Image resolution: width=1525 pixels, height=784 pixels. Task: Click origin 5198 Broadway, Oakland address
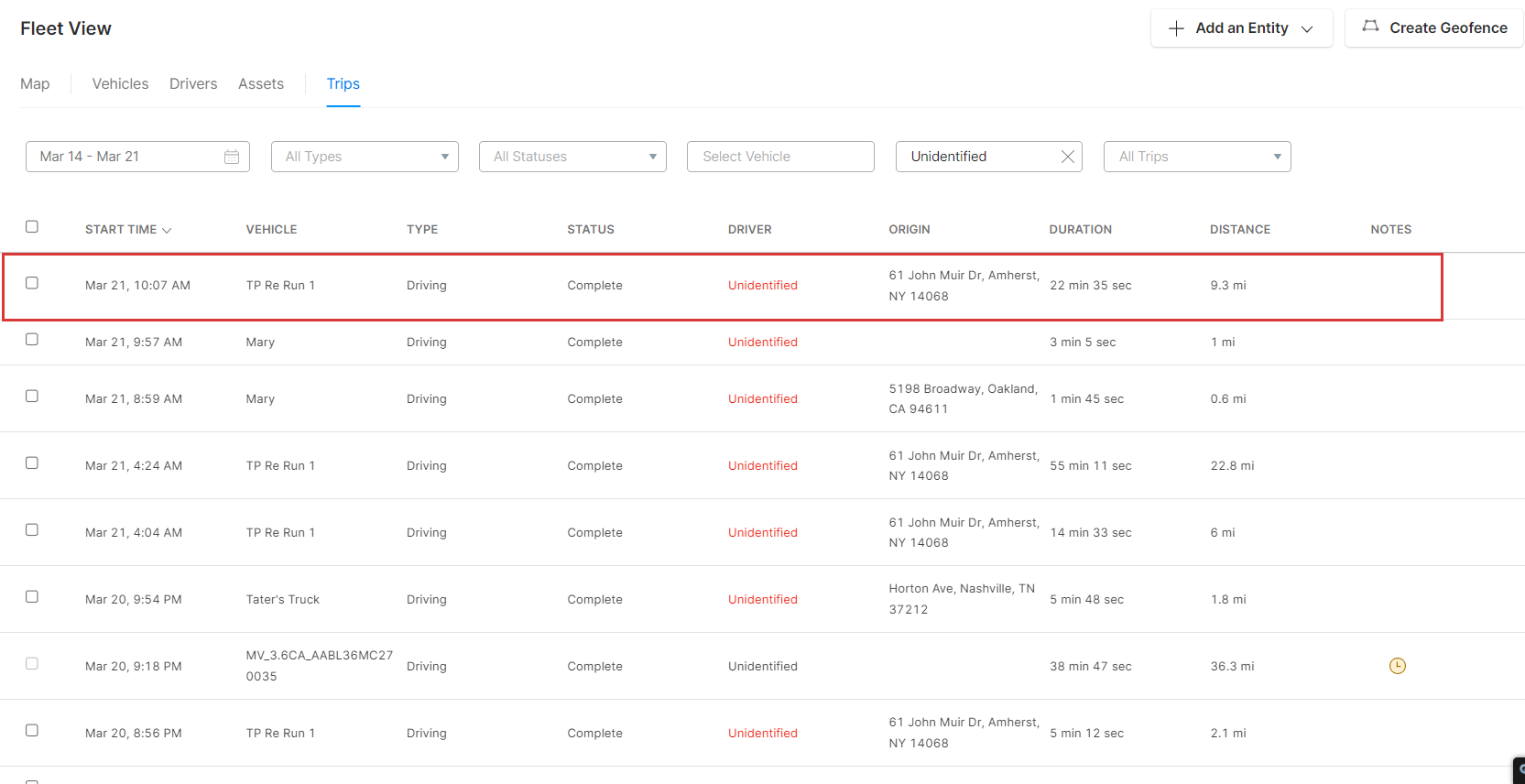(x=964, y=399)
